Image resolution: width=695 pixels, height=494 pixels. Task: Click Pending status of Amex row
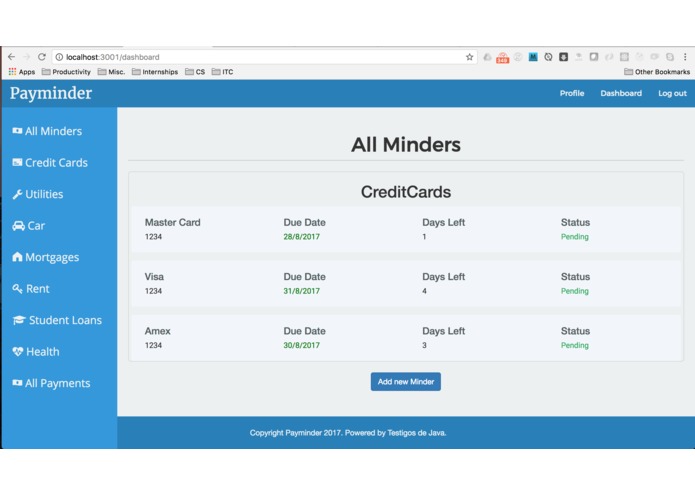[x=574, y=345]
